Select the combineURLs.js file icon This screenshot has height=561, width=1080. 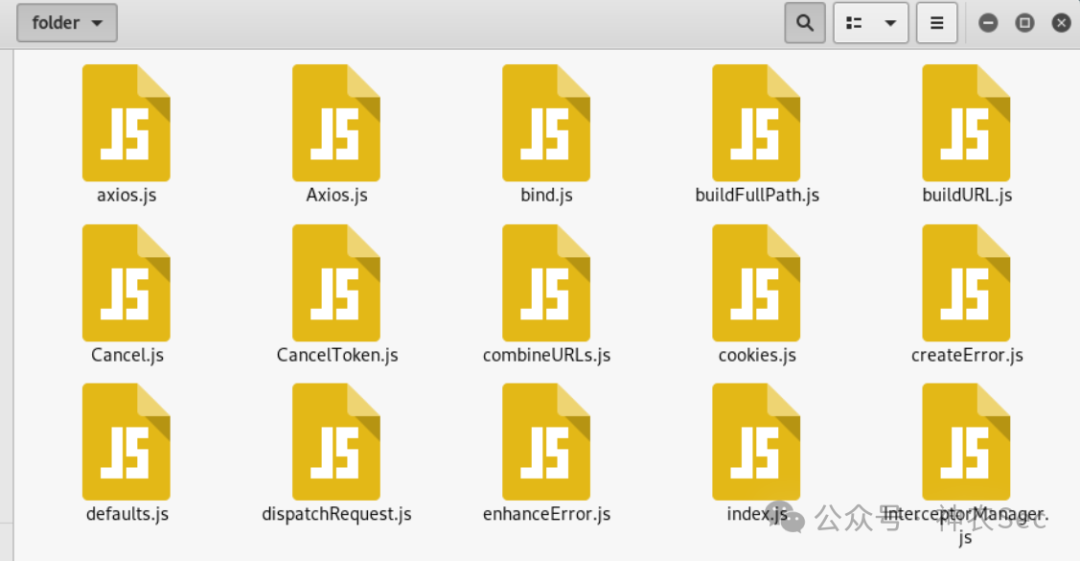pyautogui.click(x=546, y=283)
